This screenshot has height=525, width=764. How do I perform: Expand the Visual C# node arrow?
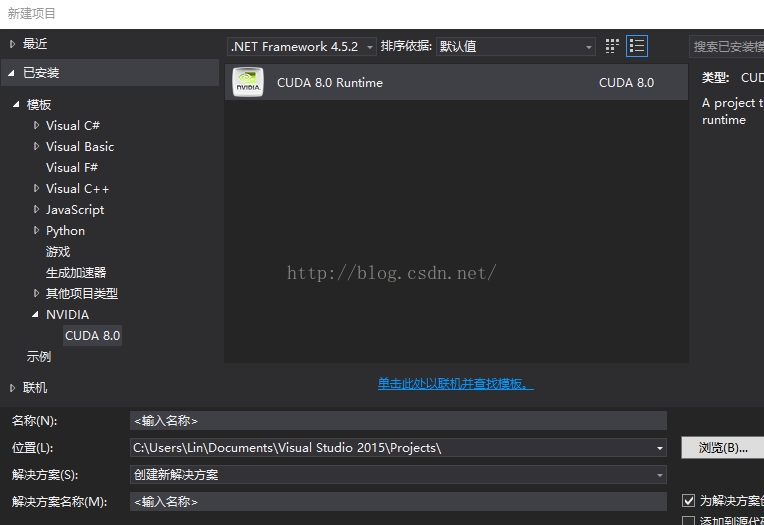[x=37, y=125]
